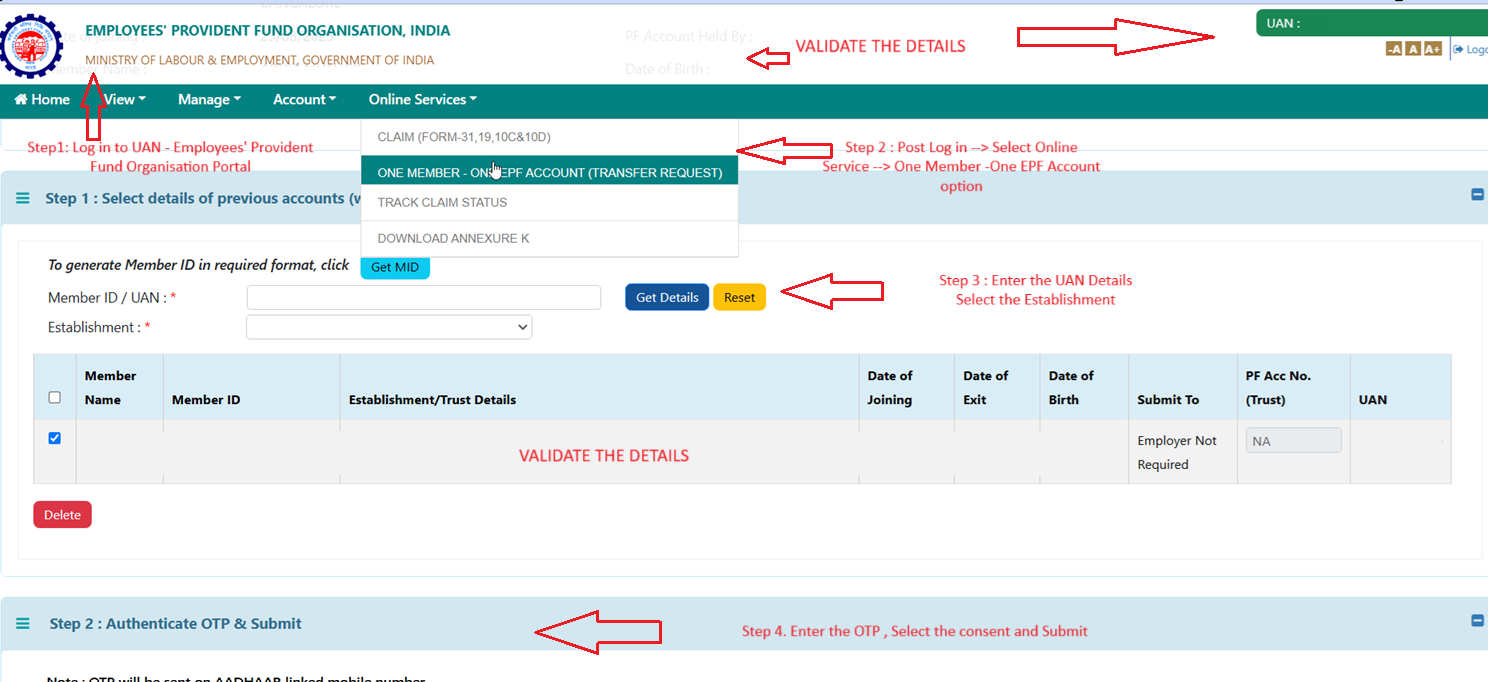Click the red Delete button
This screenshot has width=1488, height=682.
62,515
